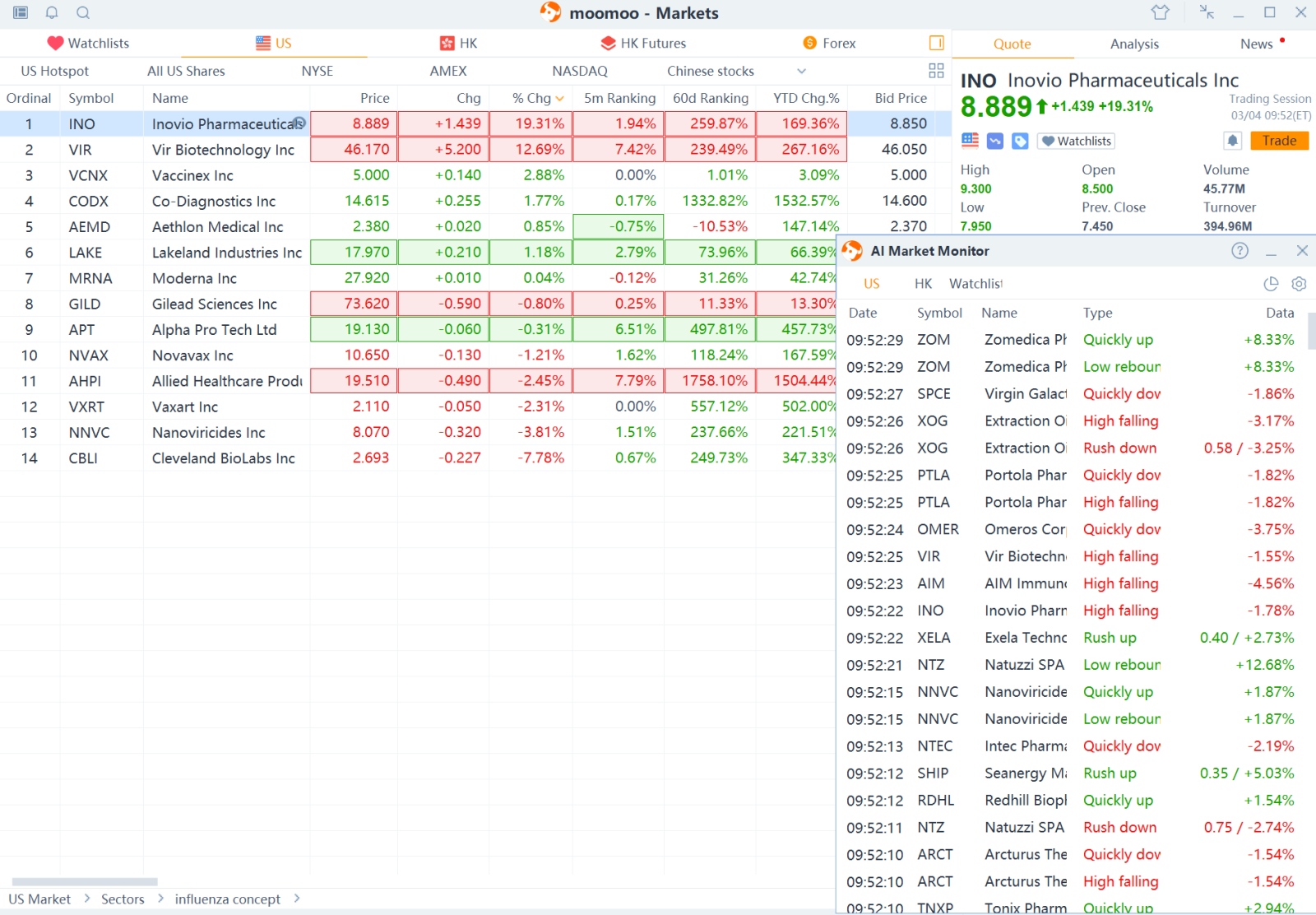Open the search magnifier in title bar
Screen dimensions: 1316x915
click(x=83, y=12)
